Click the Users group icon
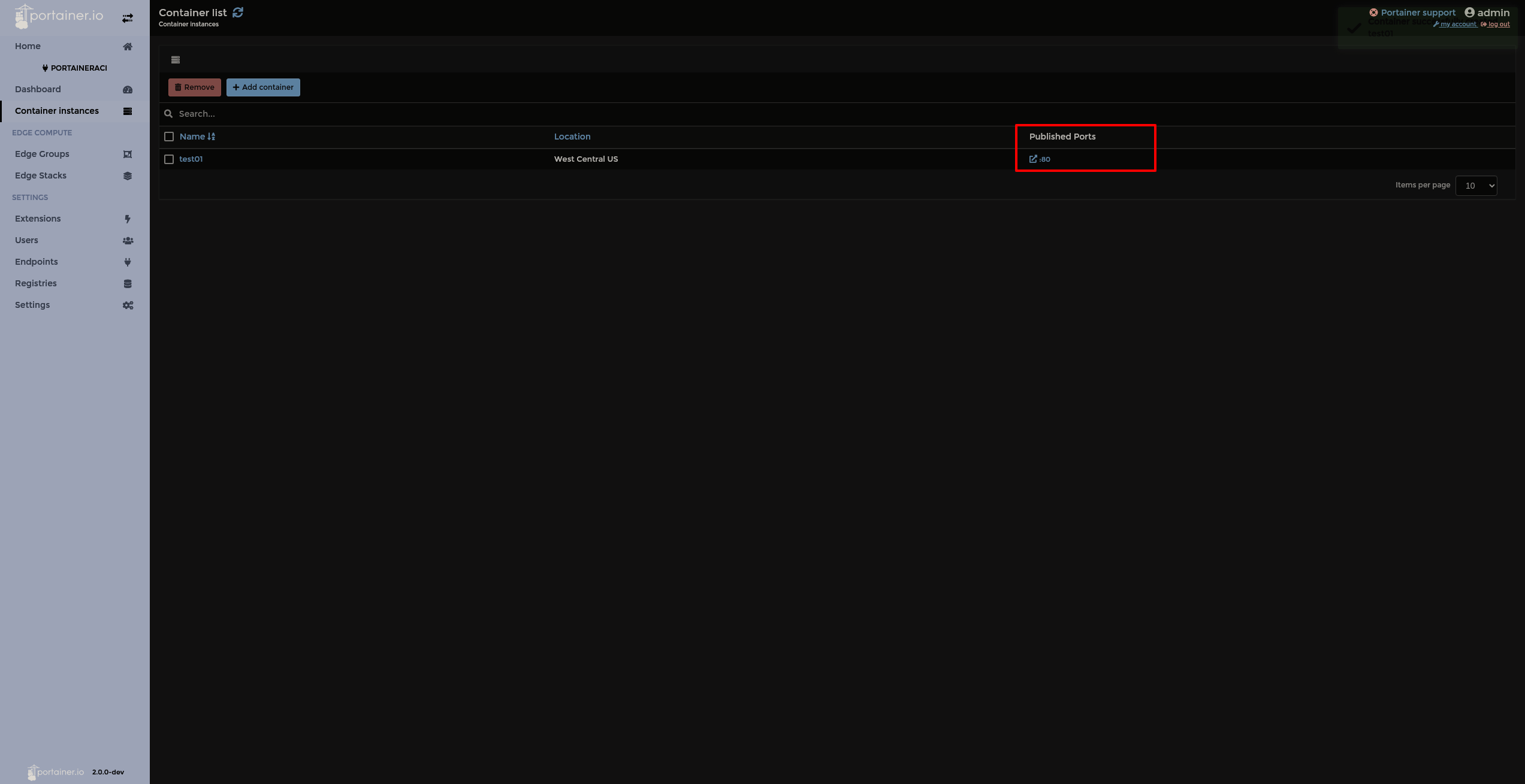The height and width of the screenshot is (784, 1525). coord(128,240)
